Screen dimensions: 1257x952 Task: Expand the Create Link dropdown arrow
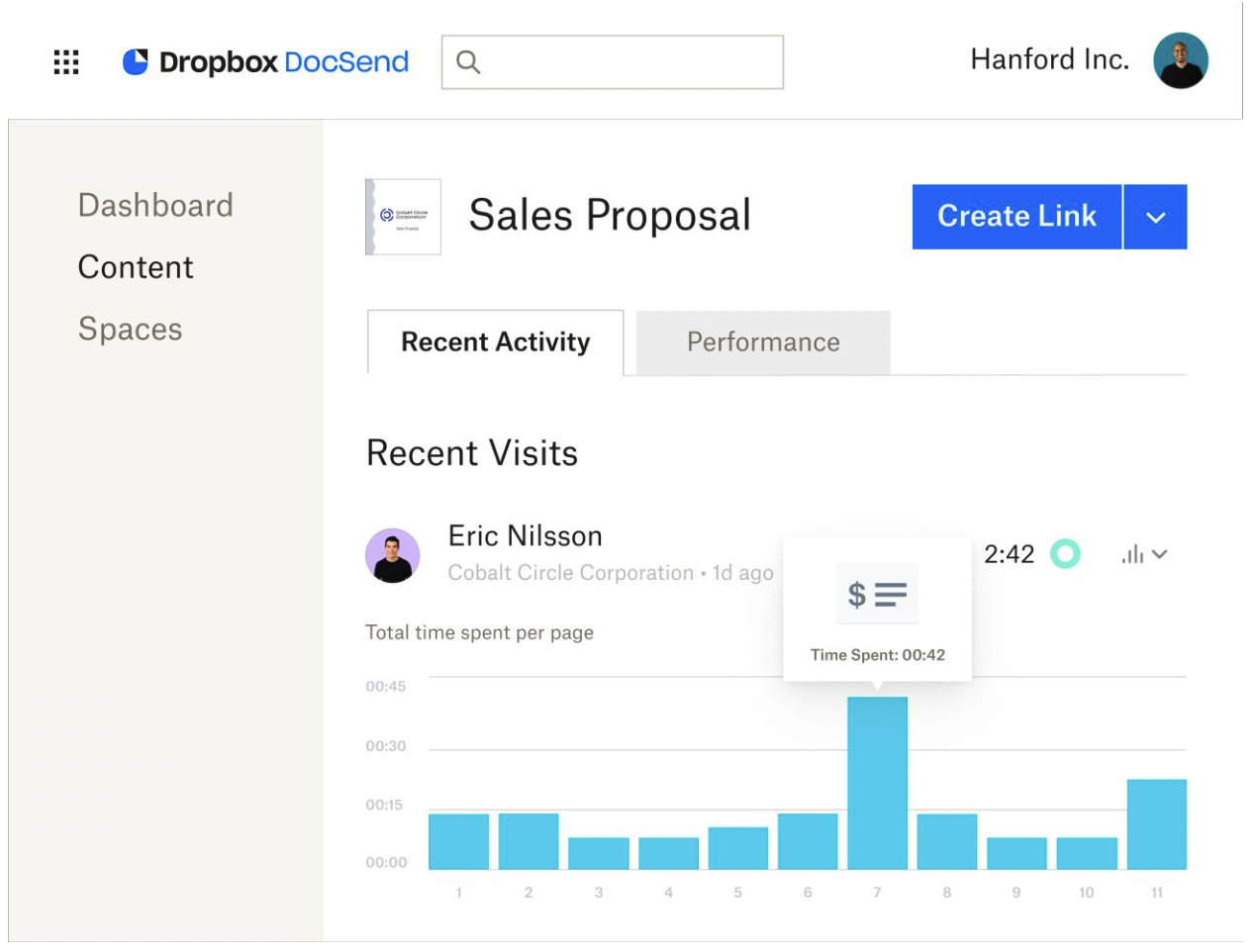[1156, 217]
